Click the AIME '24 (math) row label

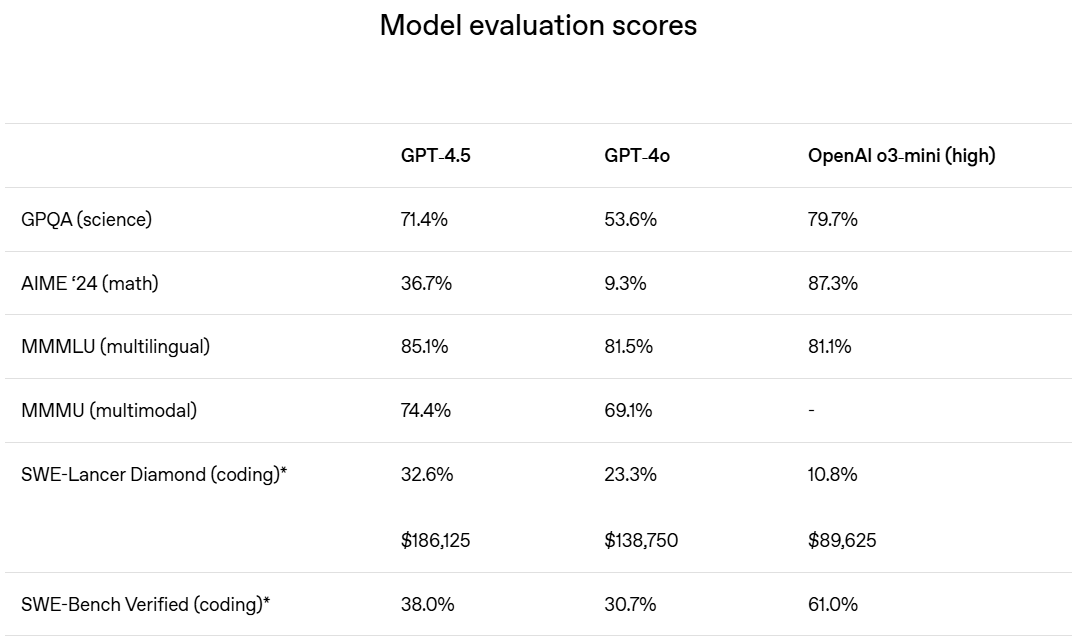pos(90,283)
